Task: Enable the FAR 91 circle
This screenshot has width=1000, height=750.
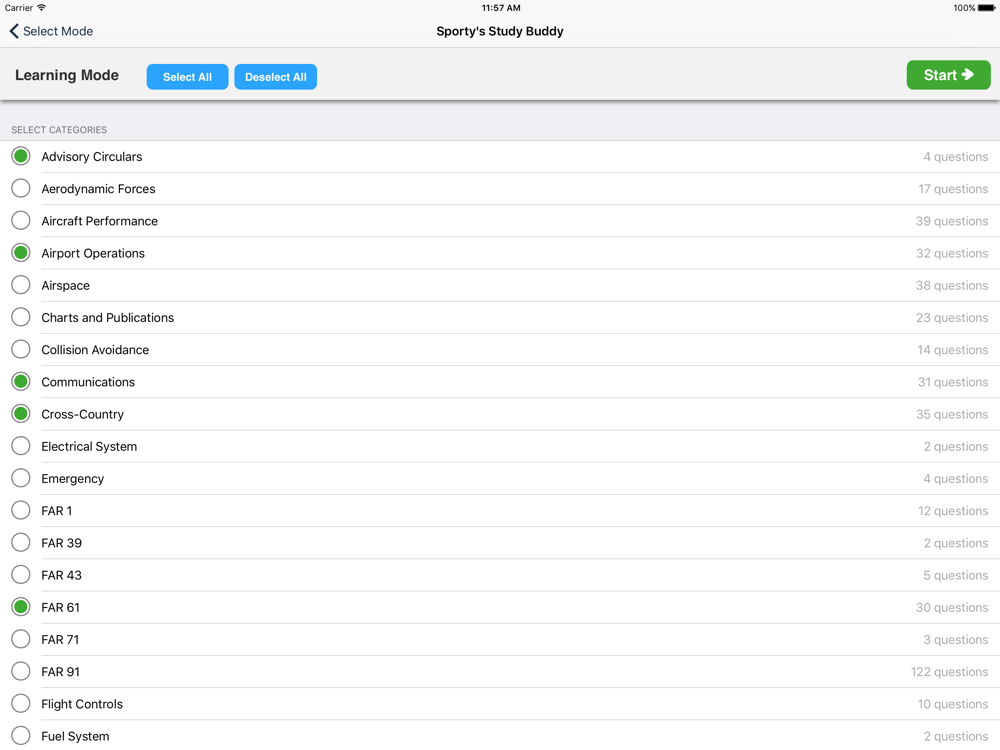Action: 21,672
